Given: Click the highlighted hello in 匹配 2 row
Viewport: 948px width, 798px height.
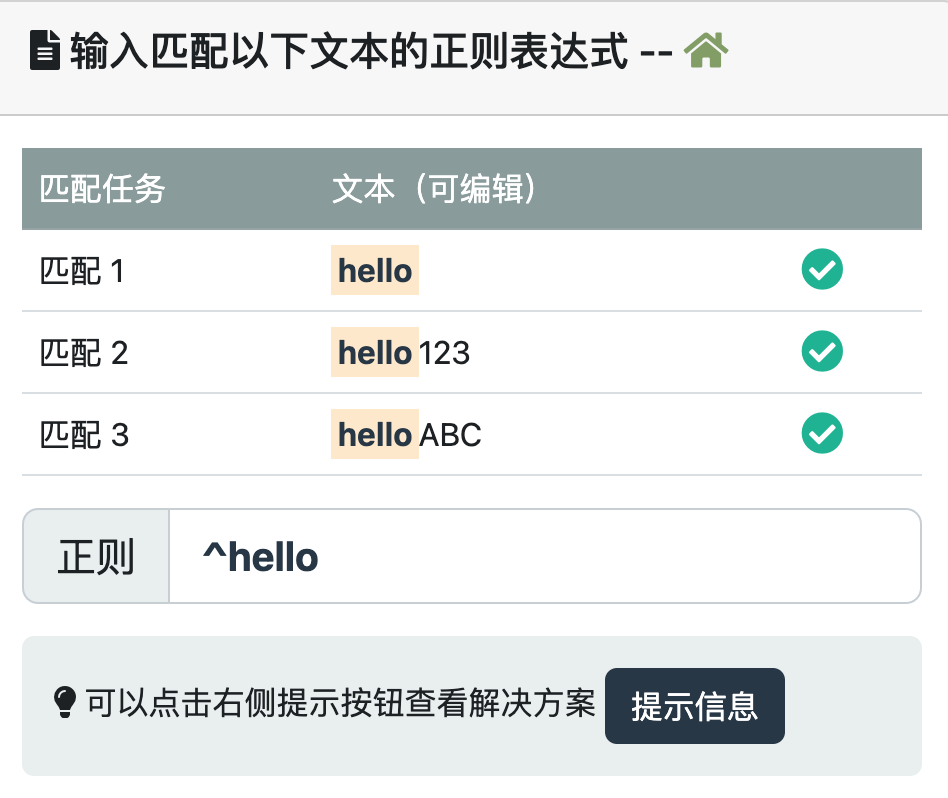Looking at the screenshot, I should pos(375,353).
